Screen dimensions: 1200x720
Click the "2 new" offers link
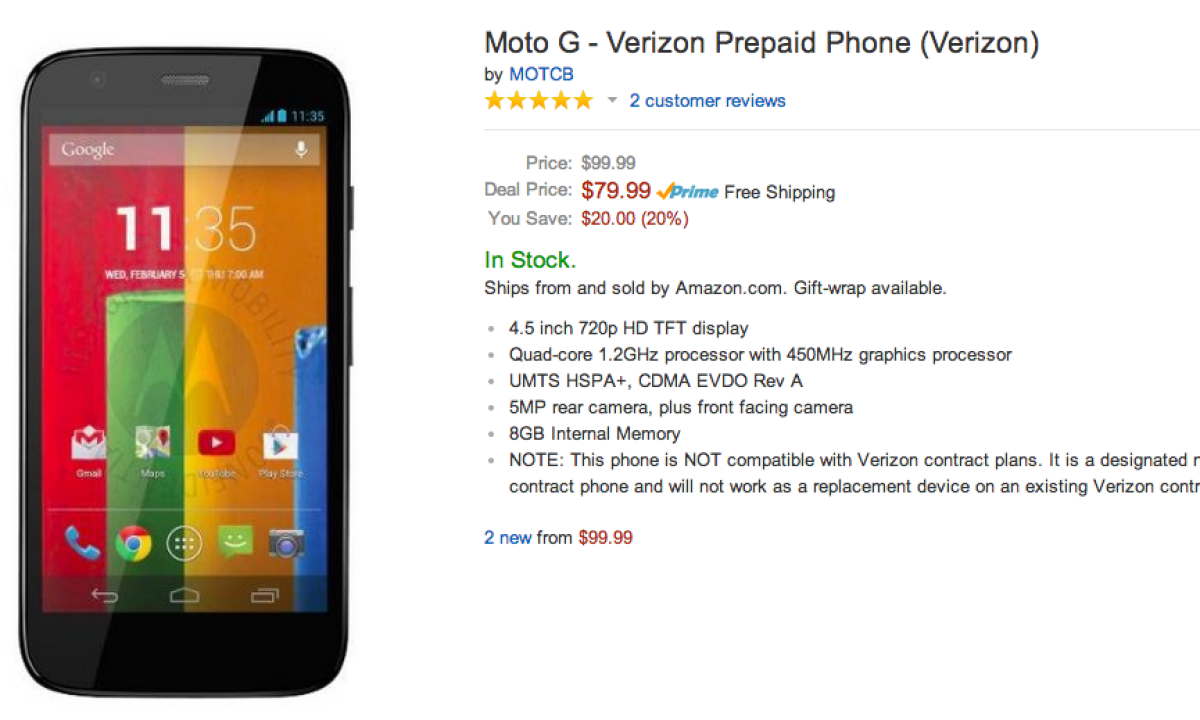click(508, 538)
